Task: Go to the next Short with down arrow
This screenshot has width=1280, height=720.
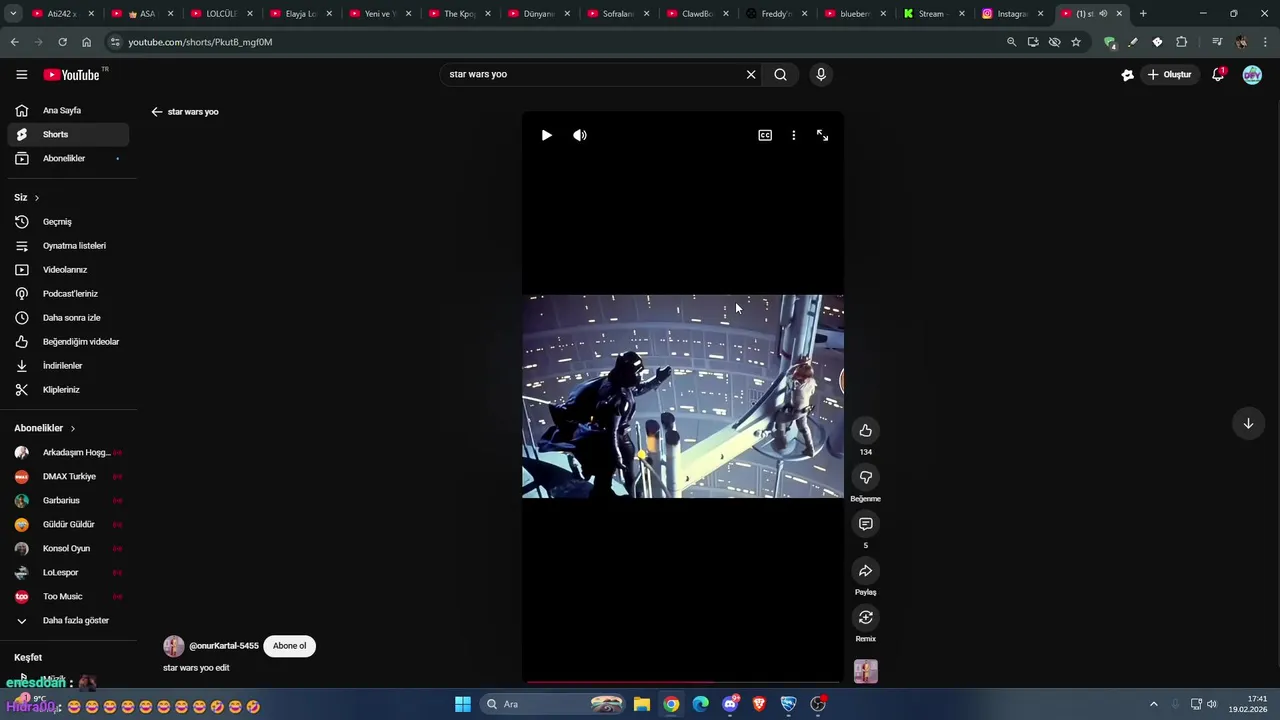Action: point(1248,423)
